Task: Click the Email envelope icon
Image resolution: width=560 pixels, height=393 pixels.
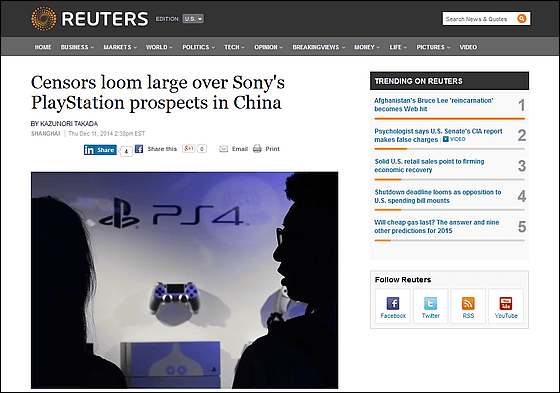Action: coord(224,149)
